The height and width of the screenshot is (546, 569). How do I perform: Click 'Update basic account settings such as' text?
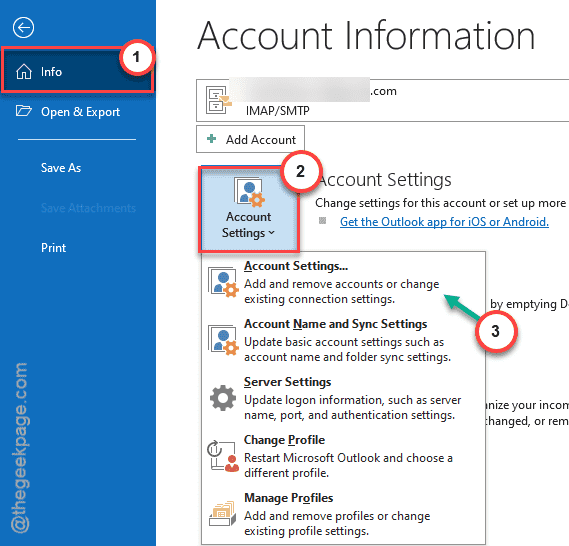click(x=344, y=342)
